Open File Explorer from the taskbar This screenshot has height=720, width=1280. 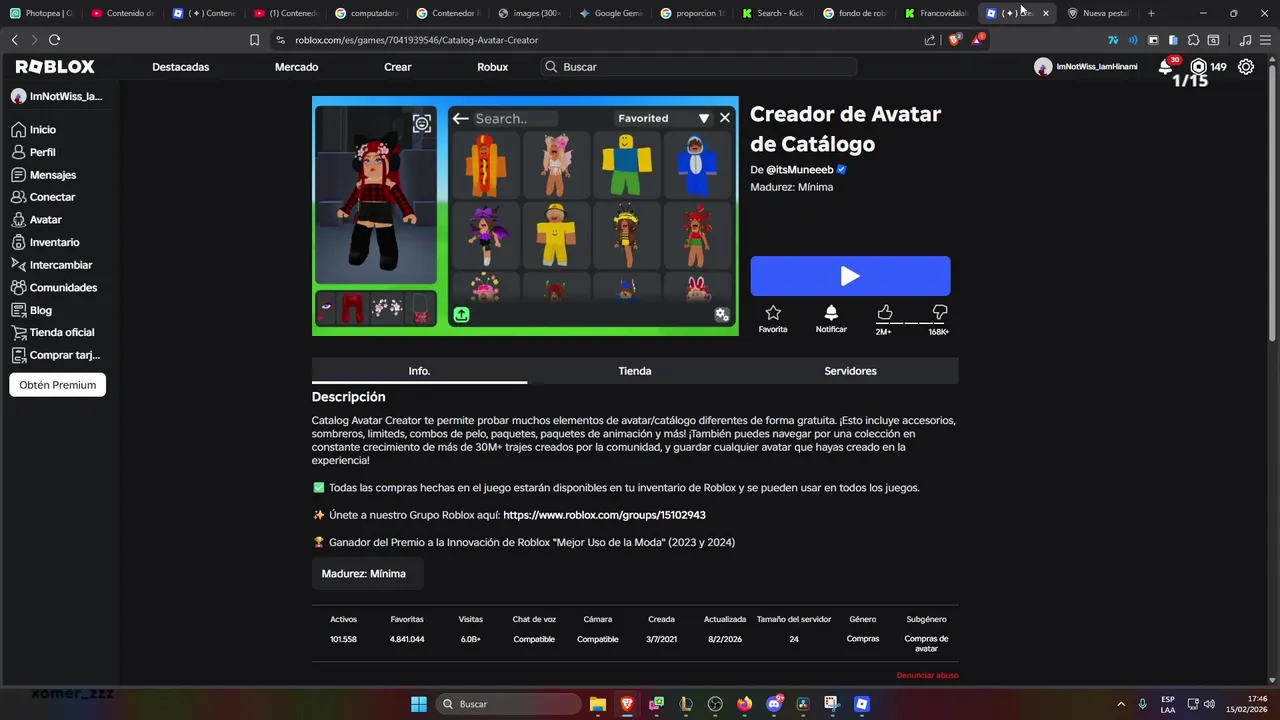tap(598, 704)
